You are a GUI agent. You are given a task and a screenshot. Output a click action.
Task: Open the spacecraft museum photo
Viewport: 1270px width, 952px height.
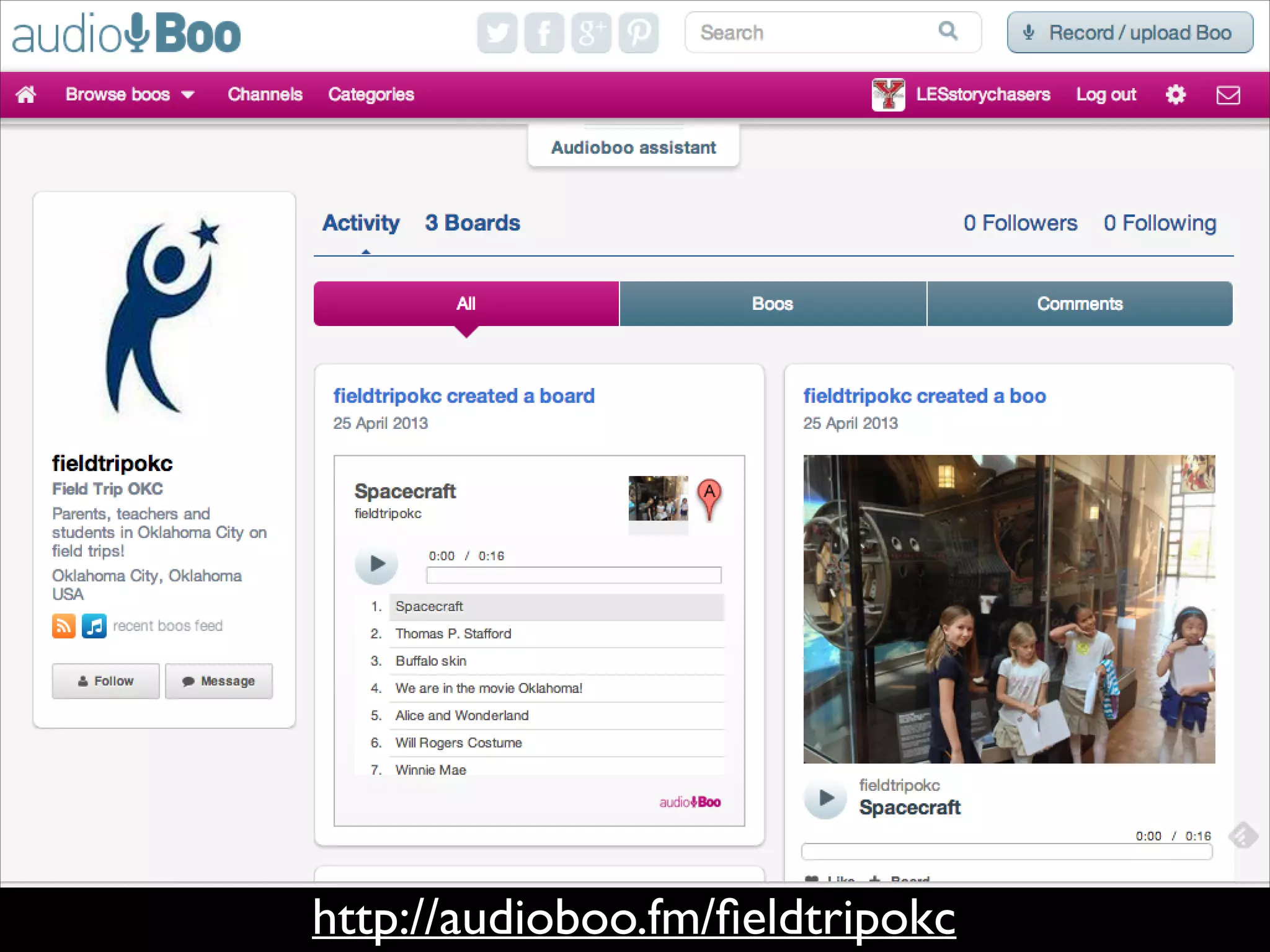(x=1009, y=609)
